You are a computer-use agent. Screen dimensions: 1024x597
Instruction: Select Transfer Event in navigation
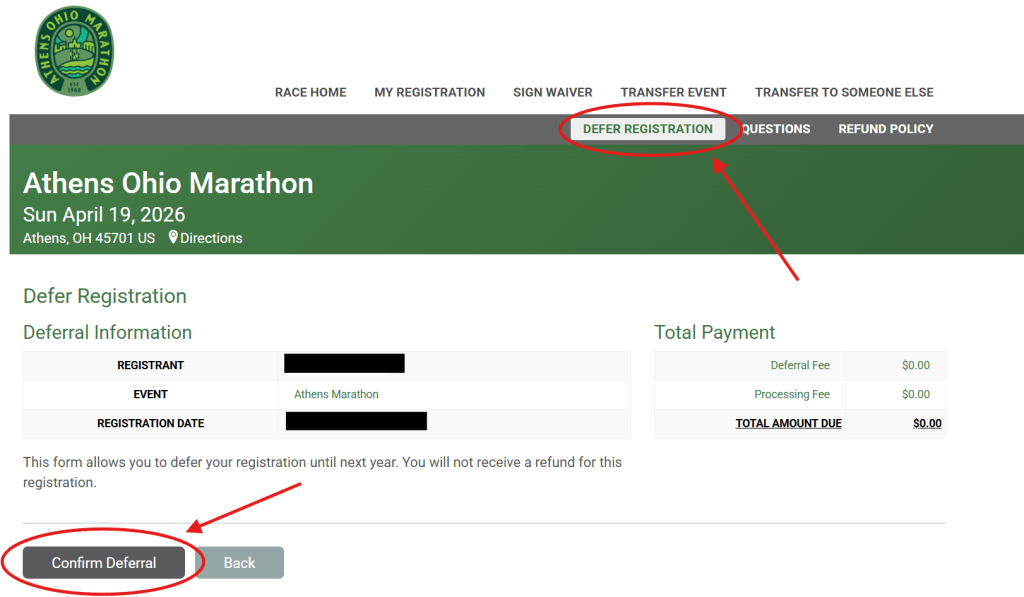coord(673,92)
